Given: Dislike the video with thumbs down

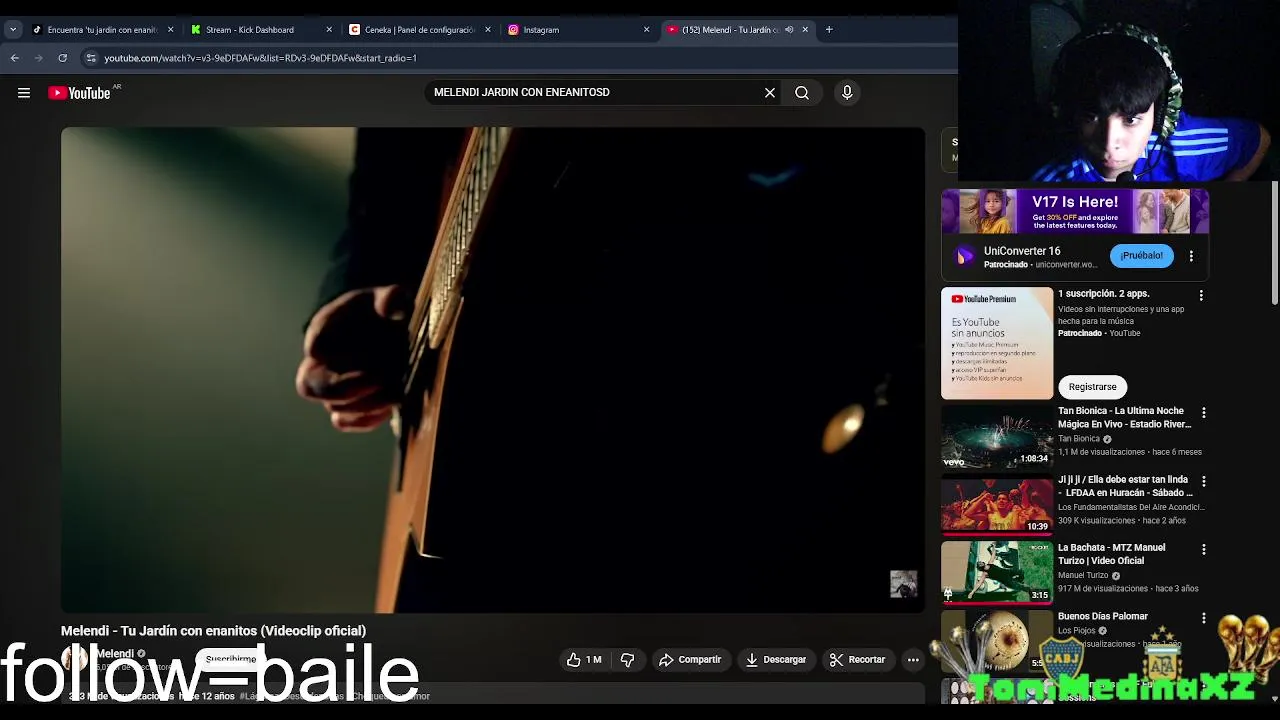Looking at the screenshot, I should click(627, 660).
